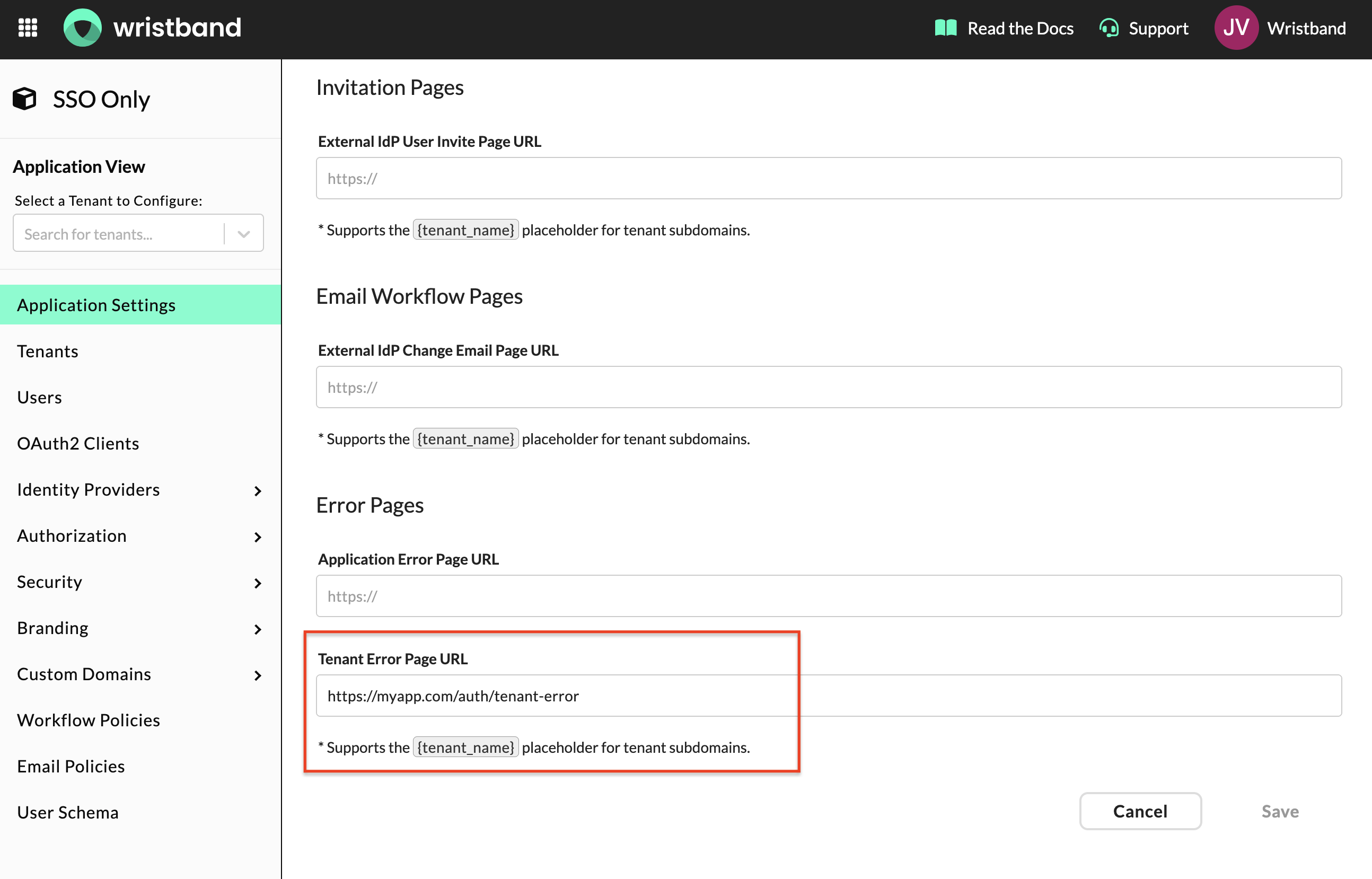Focus the Tenant Error Page URL field
Viewport: 1372px width, 879px height.
pos(828,696)
